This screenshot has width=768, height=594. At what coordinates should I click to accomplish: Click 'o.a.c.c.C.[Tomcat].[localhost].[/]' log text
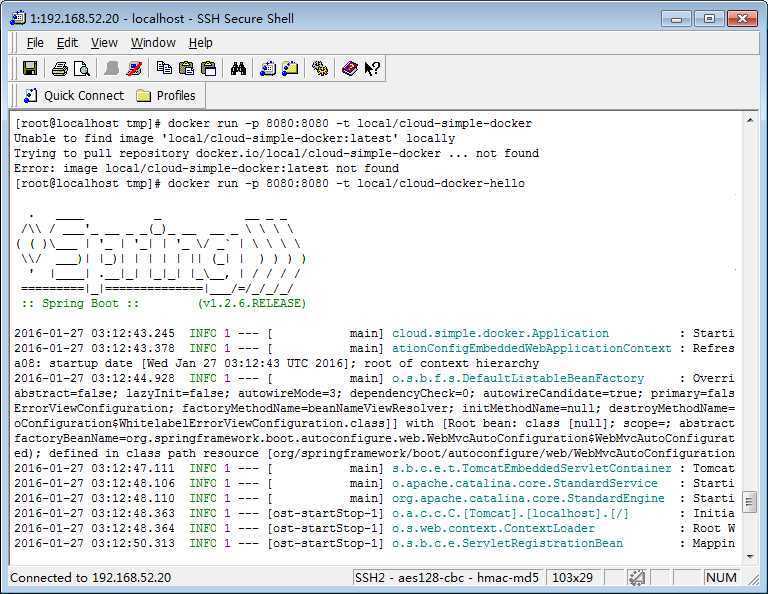(x=510, y=514)
